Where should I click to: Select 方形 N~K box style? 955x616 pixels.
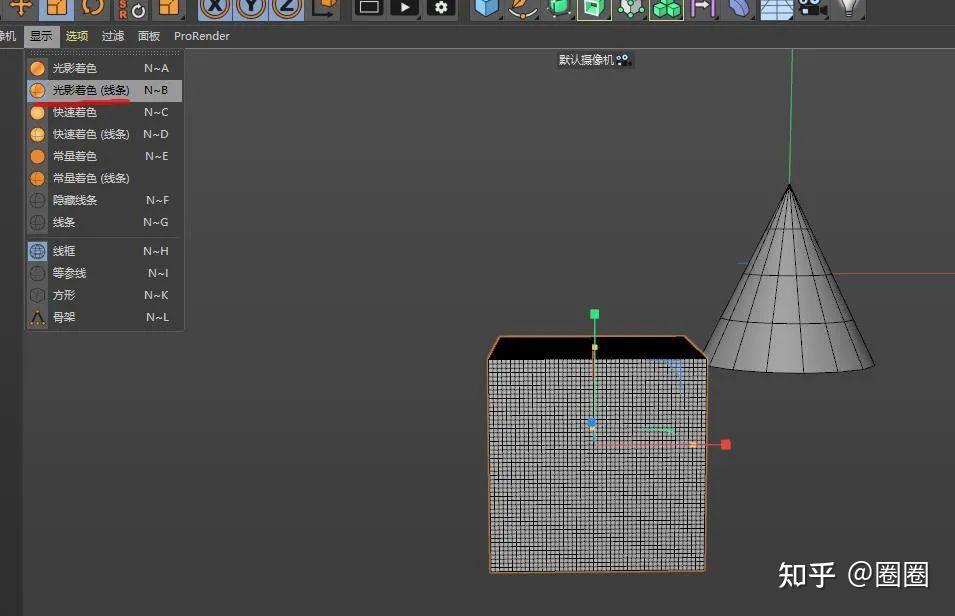coord(104,295)
